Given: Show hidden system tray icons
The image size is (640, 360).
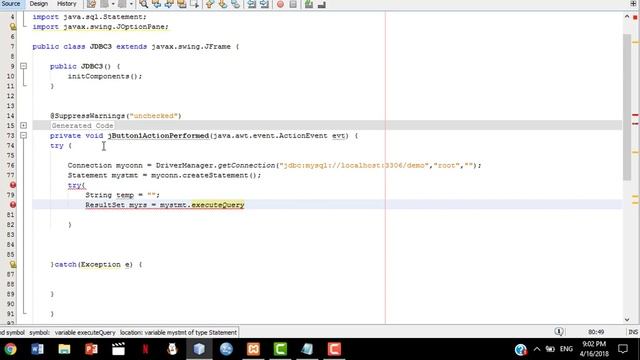Looking at the screenshot, I should [x=537, y=349].
